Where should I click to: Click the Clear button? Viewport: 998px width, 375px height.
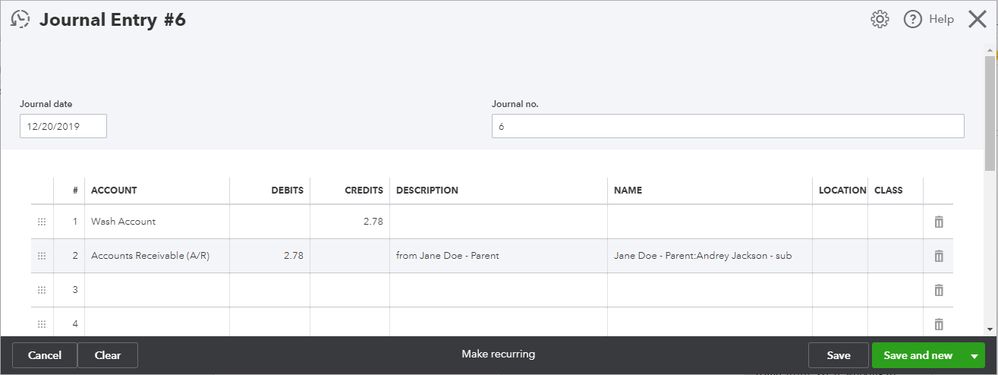coord(108,355)
